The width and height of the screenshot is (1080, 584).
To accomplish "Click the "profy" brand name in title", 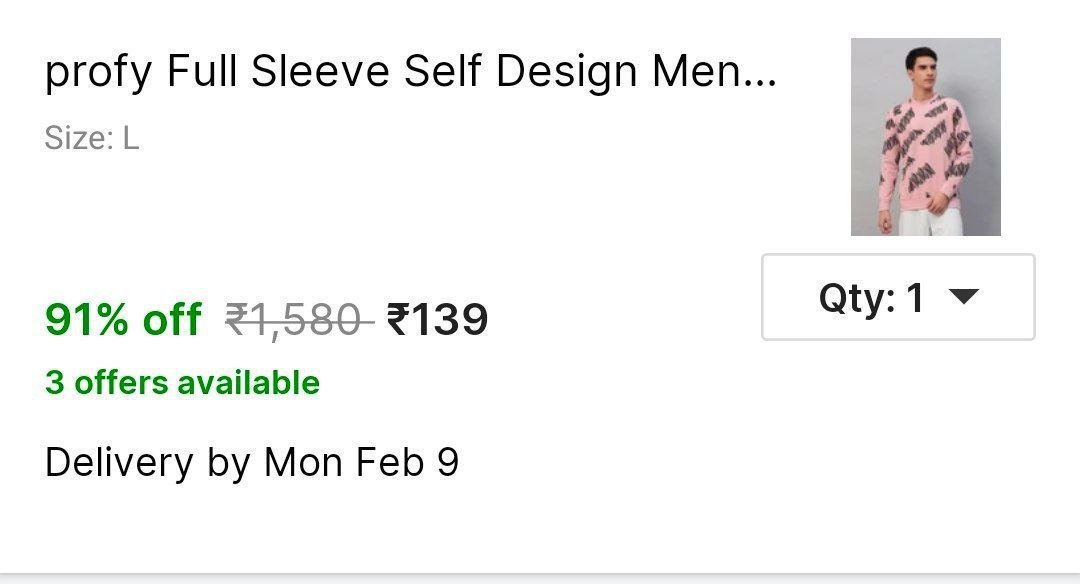I will pyautogui.click(x=98, y=74).
